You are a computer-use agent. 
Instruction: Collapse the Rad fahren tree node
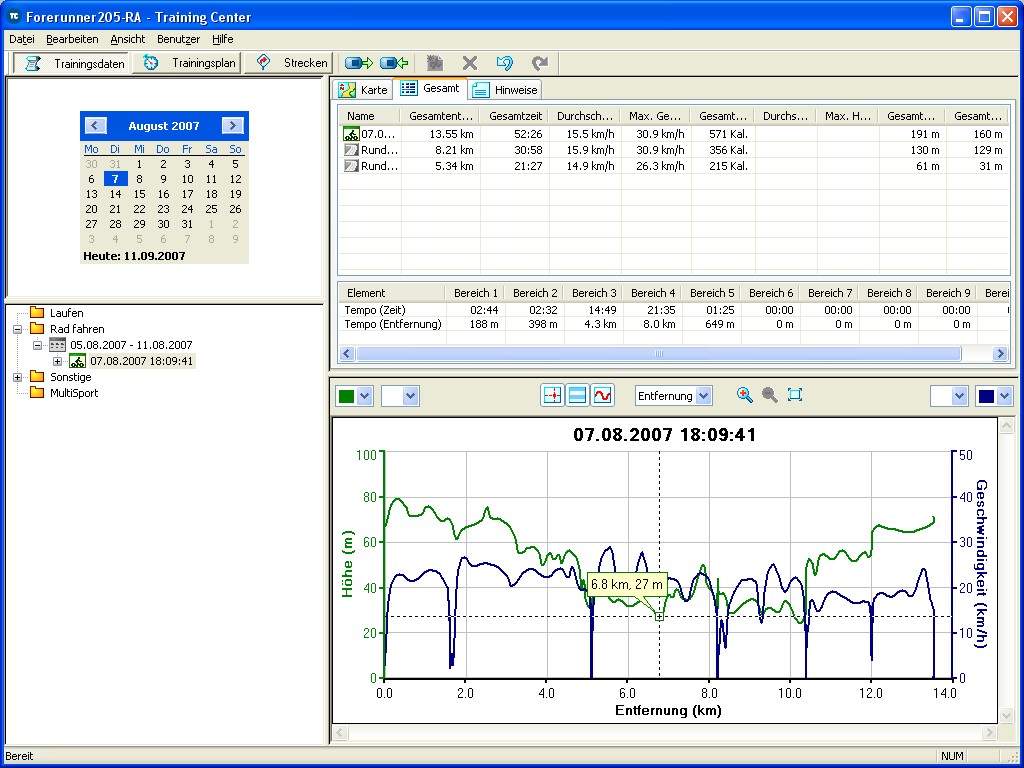point(18,329)
